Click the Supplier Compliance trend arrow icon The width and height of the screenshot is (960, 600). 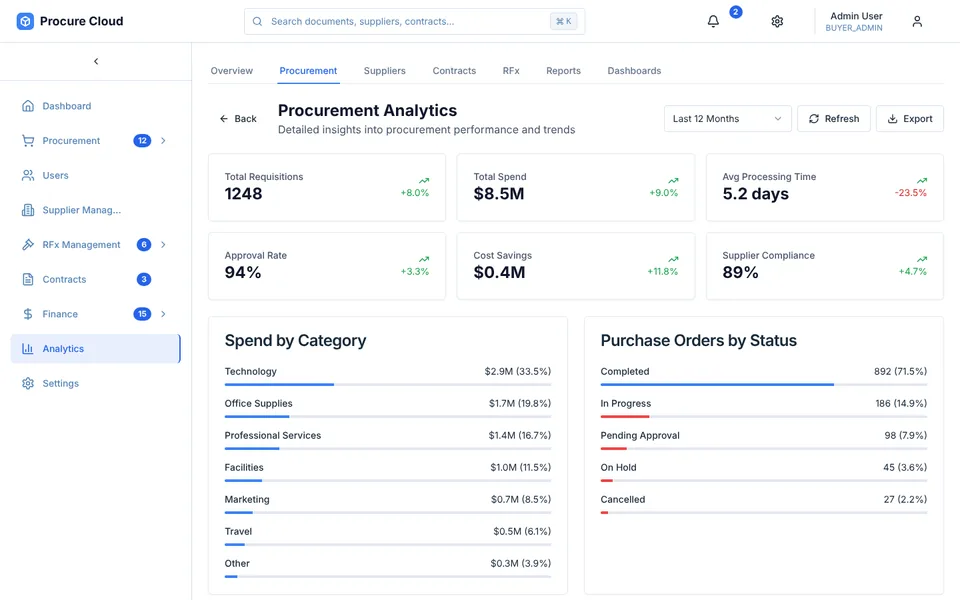click(x=921, y=260)
